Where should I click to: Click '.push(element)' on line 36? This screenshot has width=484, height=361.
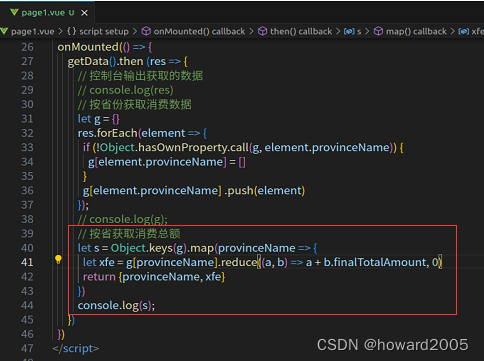click(265, 191)
